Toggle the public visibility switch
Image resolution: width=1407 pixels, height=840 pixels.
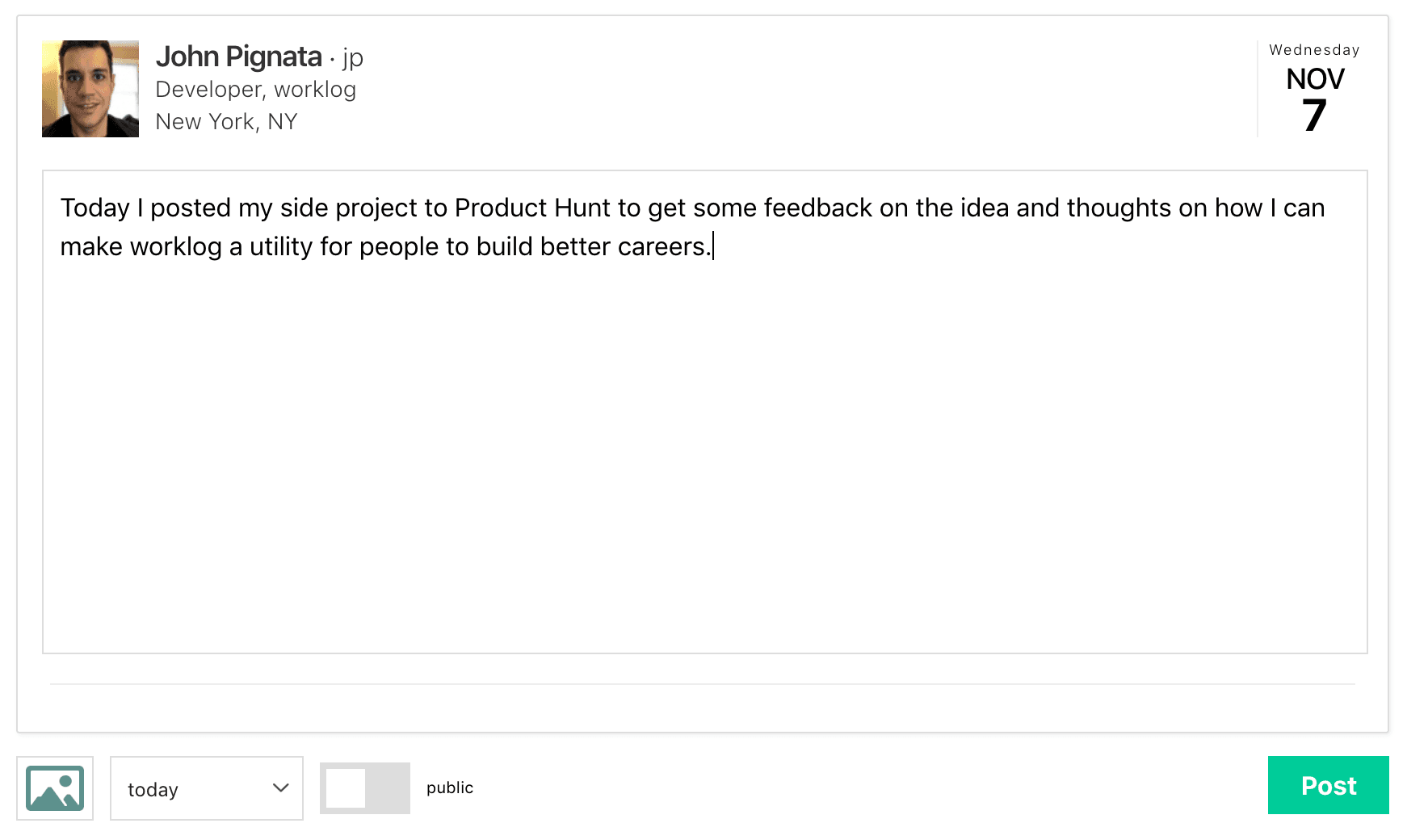click(365, 788)
